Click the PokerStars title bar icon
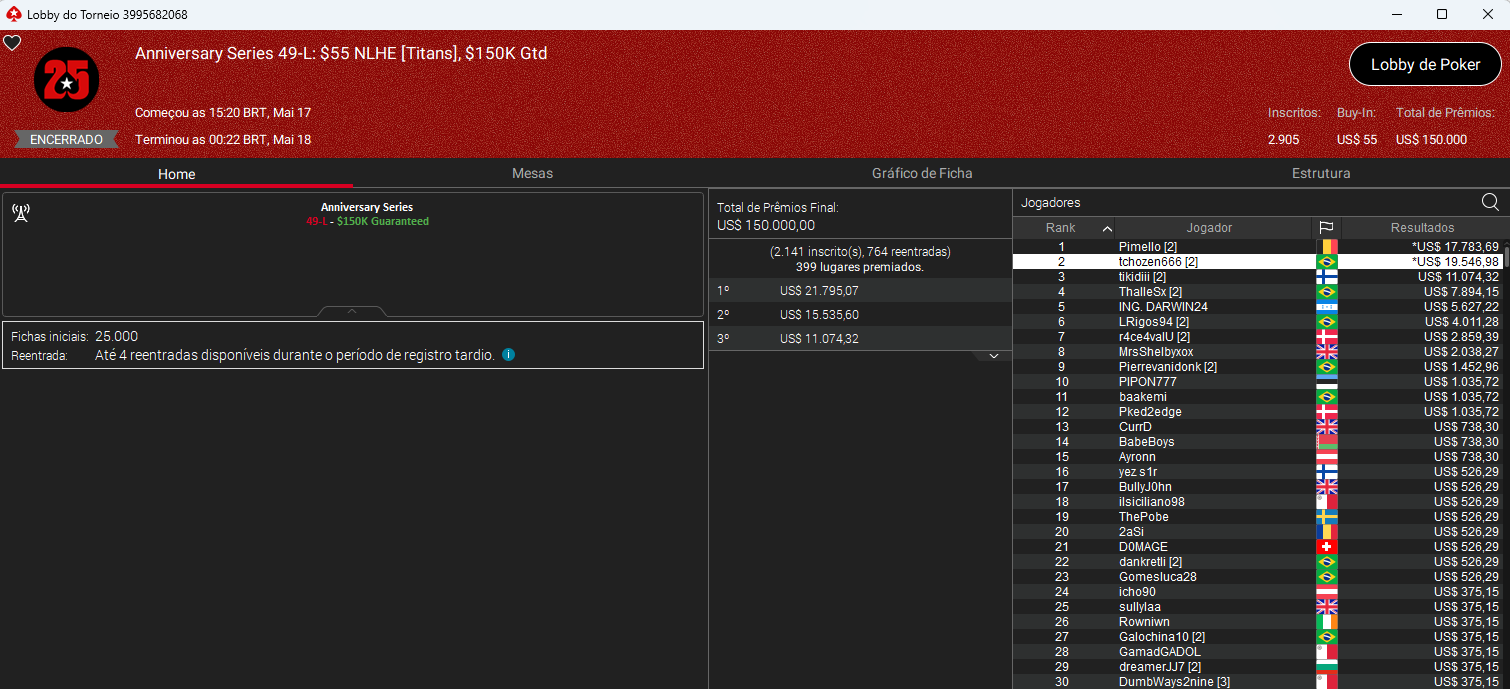 [12, 14]
